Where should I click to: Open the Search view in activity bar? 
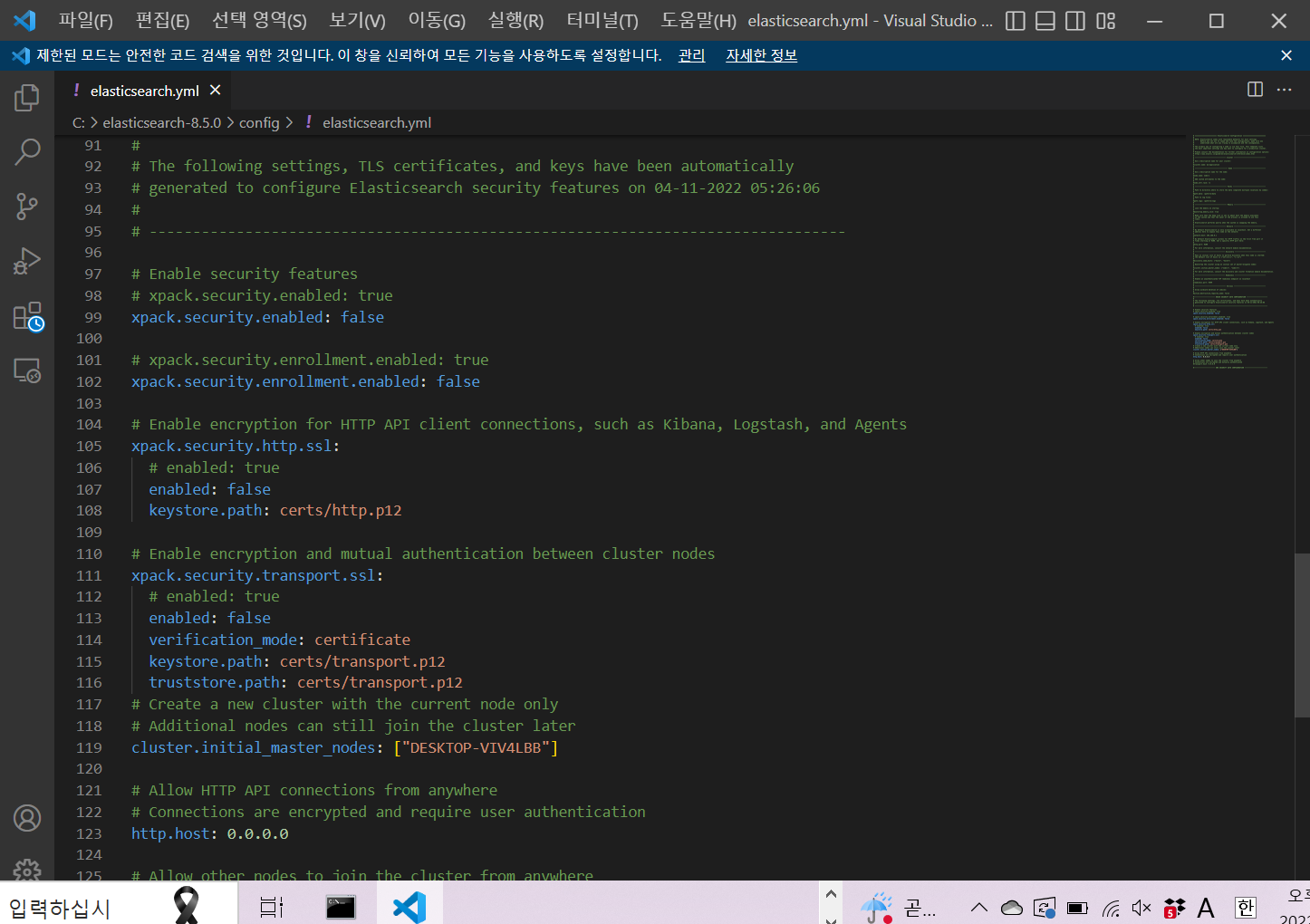pyautogui.click(x=27, y=151)
